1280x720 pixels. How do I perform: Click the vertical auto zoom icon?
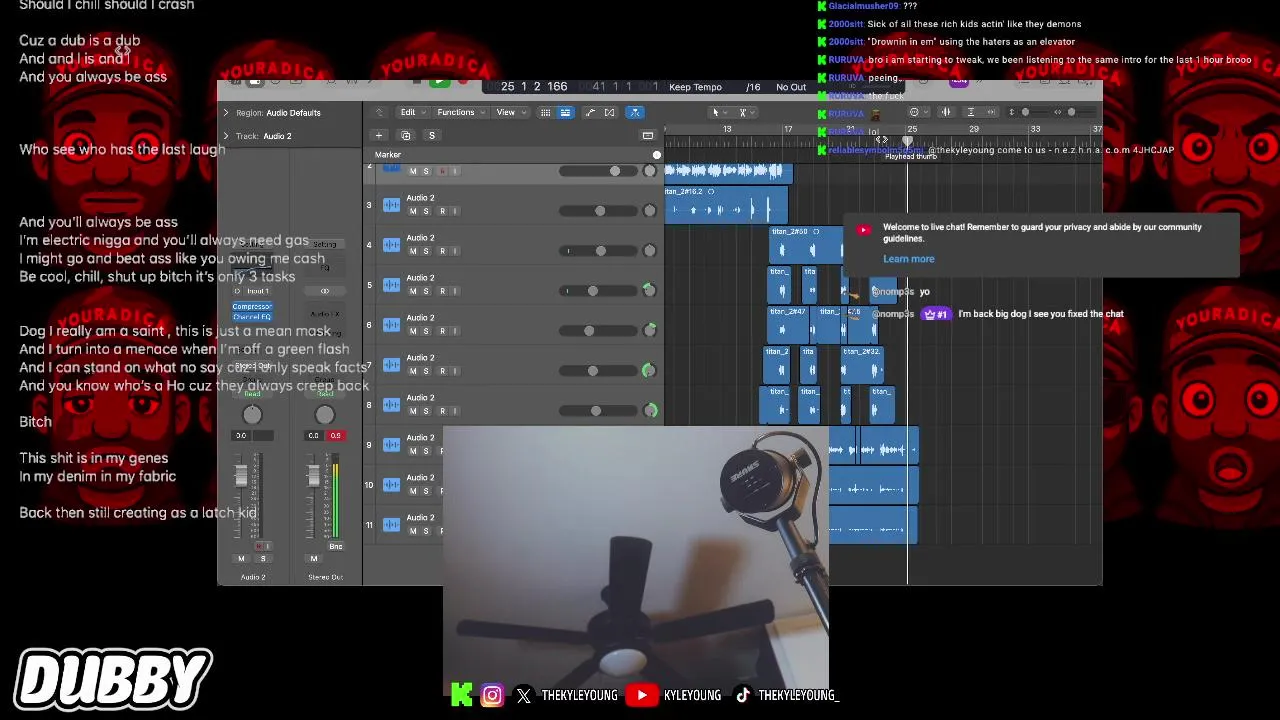pyautogui.click(x=971, y=112)
